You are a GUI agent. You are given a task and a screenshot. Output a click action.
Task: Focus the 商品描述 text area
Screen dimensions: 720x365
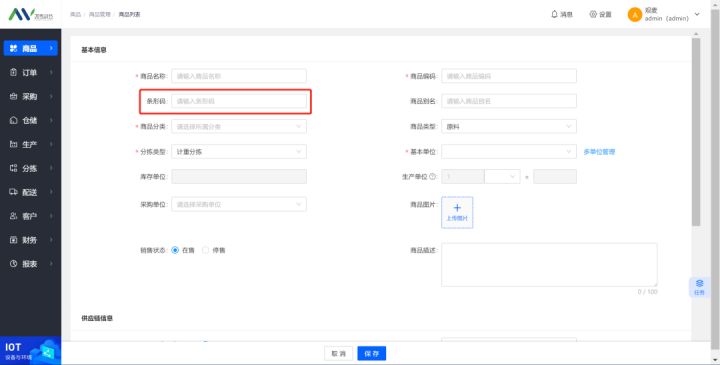(x=549, y=265)
